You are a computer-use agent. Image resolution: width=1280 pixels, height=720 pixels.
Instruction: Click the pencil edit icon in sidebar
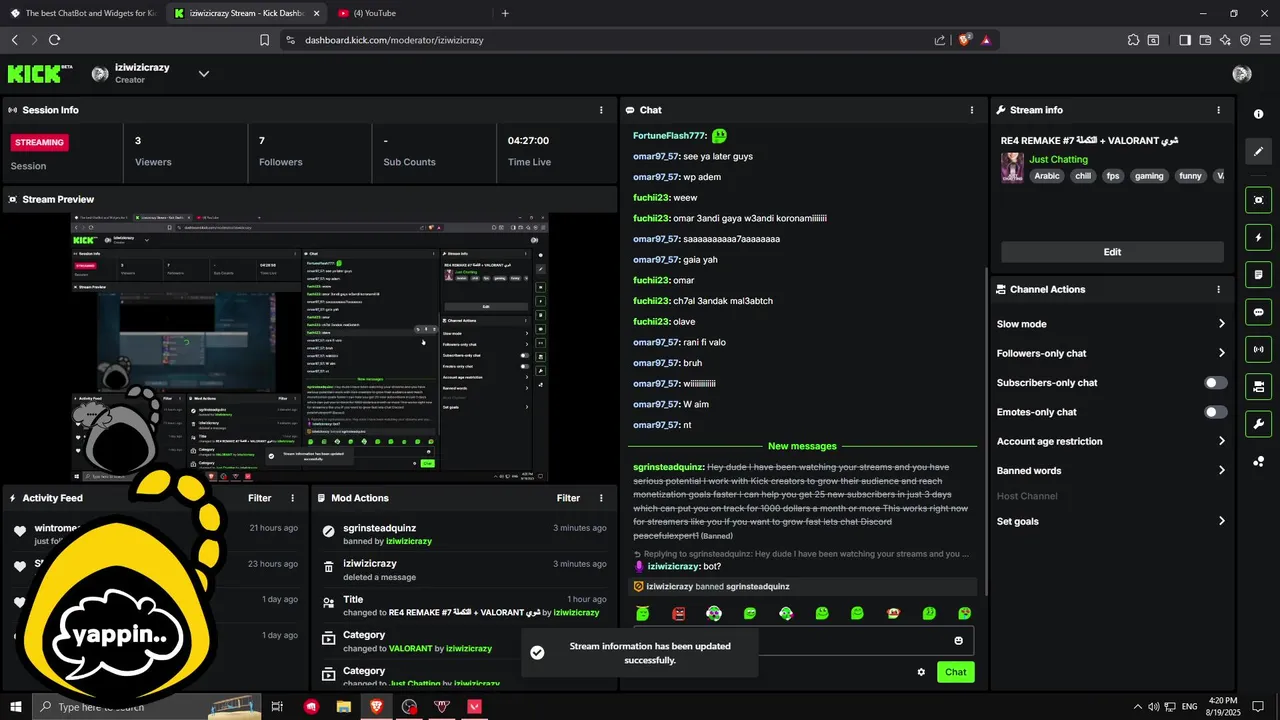tap(1258, 152)
